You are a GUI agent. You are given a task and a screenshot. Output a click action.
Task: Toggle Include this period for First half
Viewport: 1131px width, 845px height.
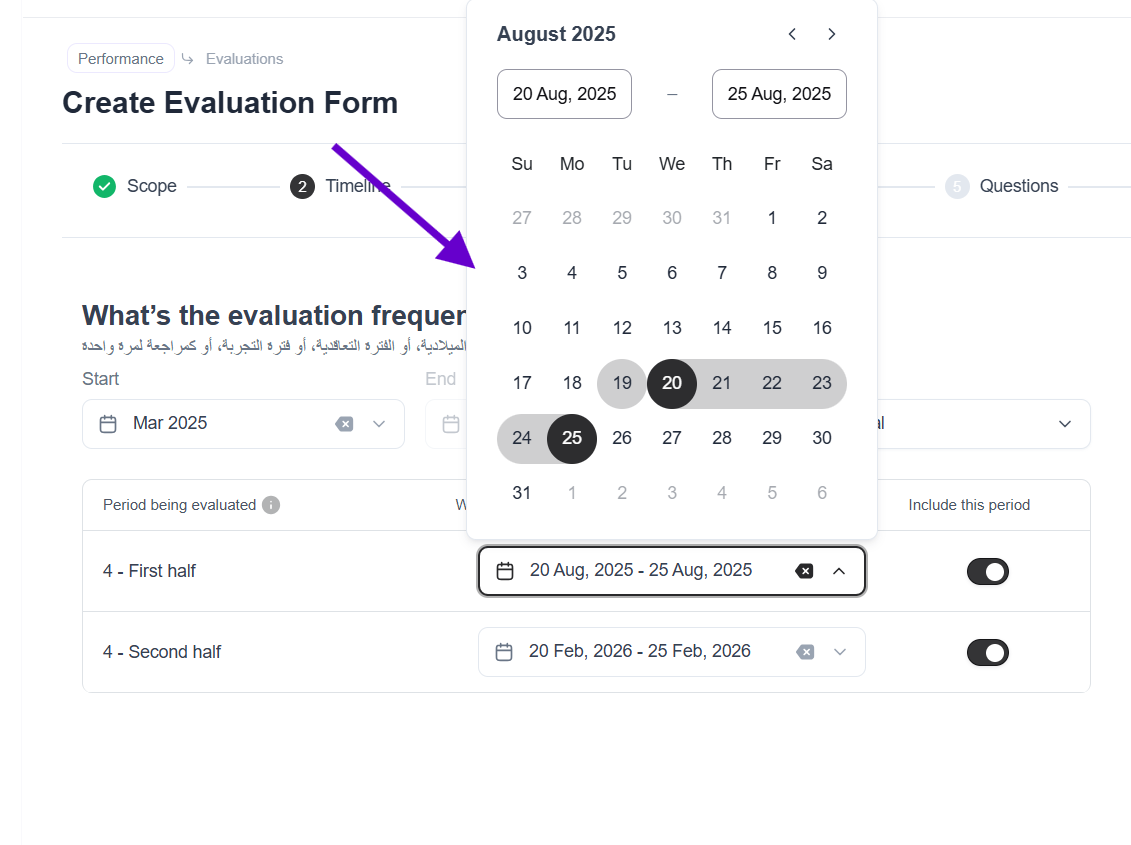pyautogui.click(x=987, y=571)
